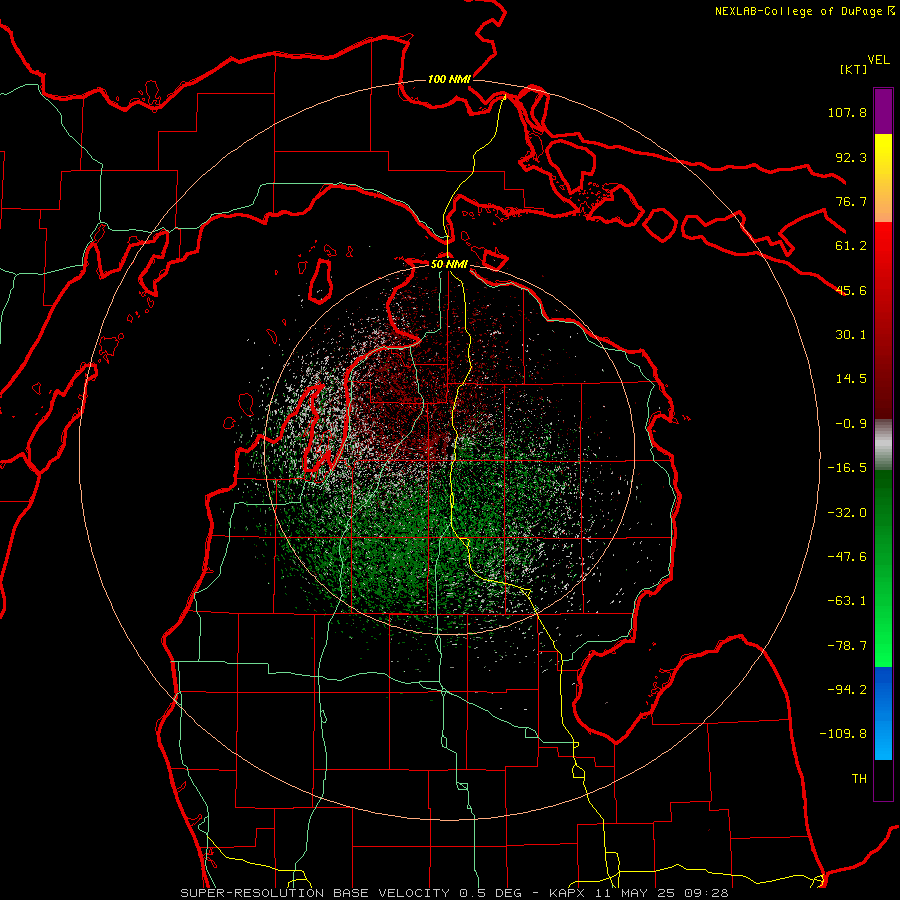Click the -94.2 velocity scale value
This screenshot has width=900, height=900.
[x=847, y=690]
